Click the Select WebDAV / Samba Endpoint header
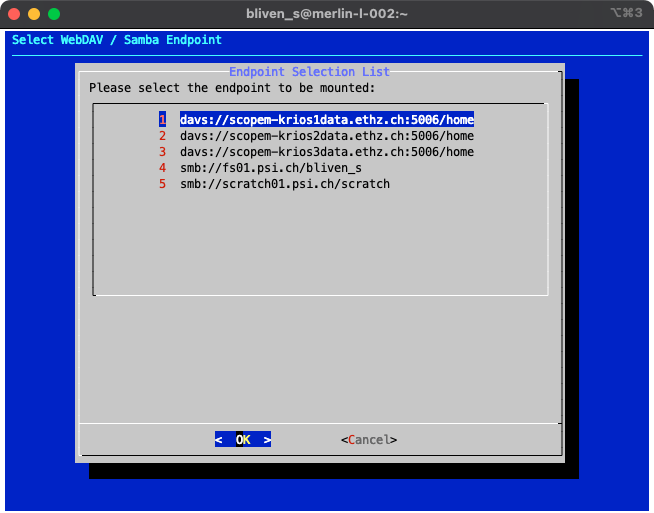This screenshot has height=513, width=654. click(x=117, y=40)
